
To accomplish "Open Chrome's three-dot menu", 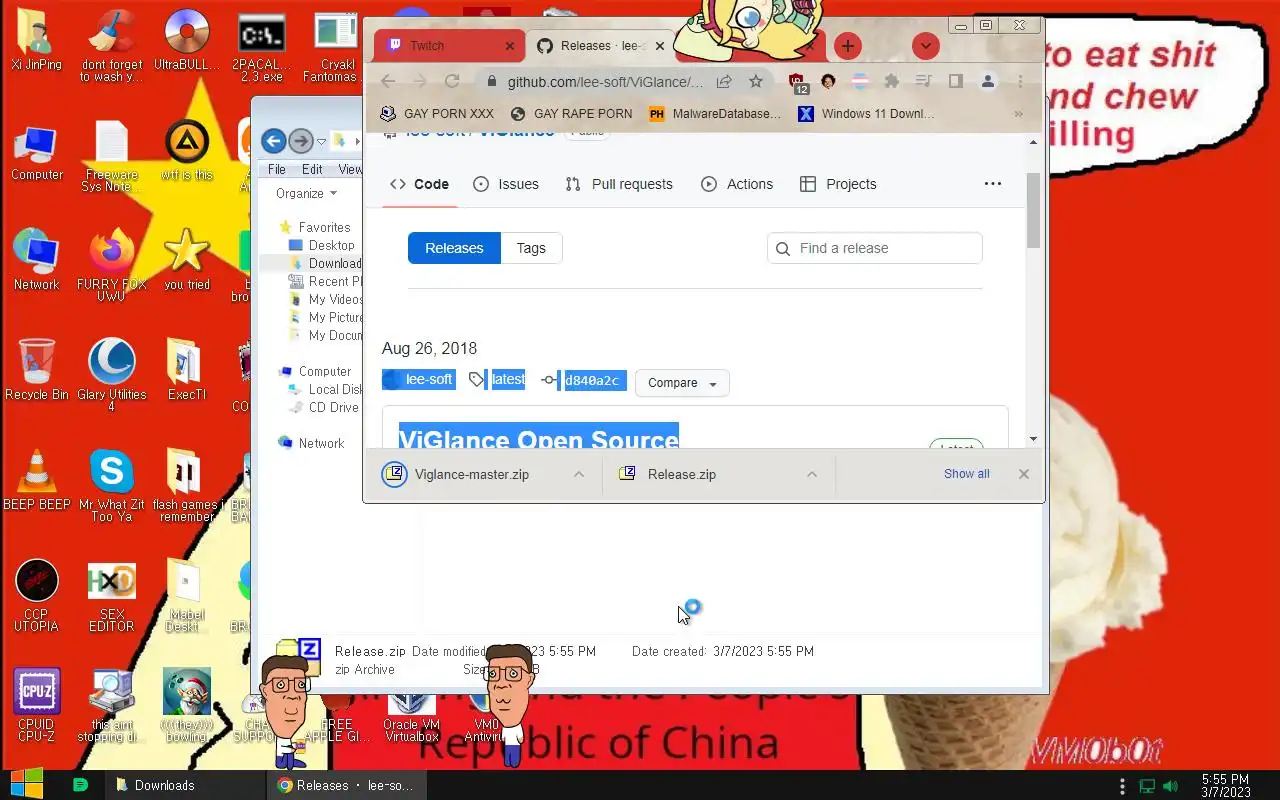I will pyautogui.click(x=1020, y=82).
